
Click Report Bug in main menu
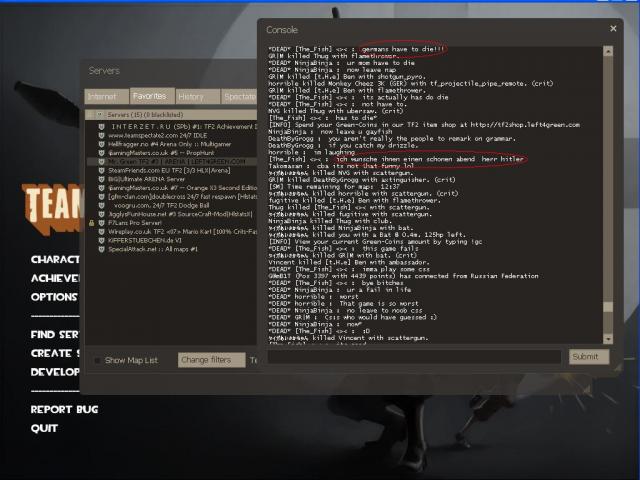[64, 409]
